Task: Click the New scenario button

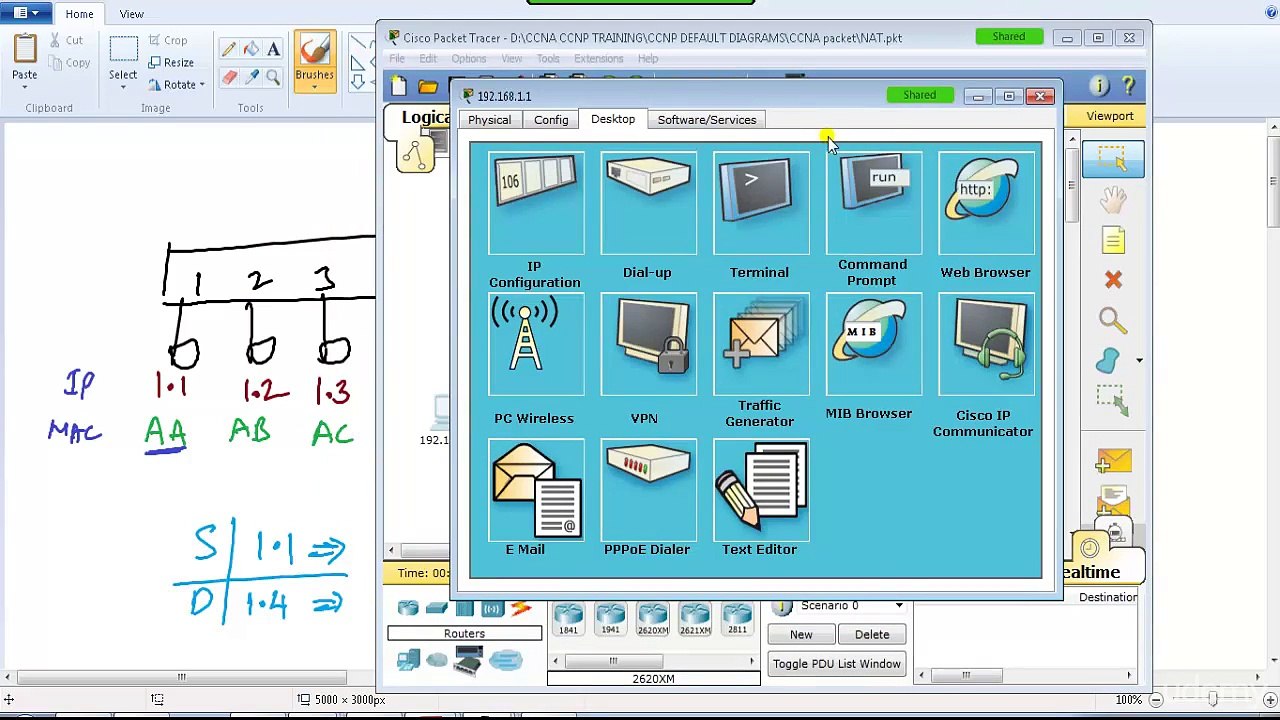Action: [801, 635]
